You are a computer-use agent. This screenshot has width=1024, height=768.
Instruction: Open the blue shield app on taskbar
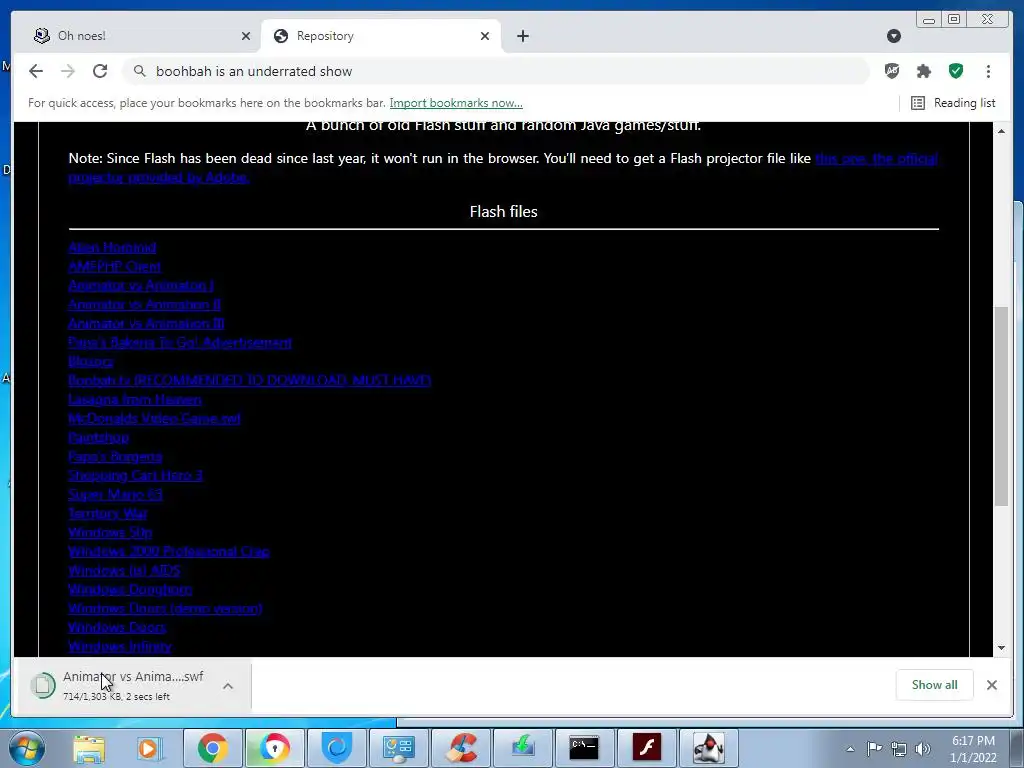click(x=336, y=748)
